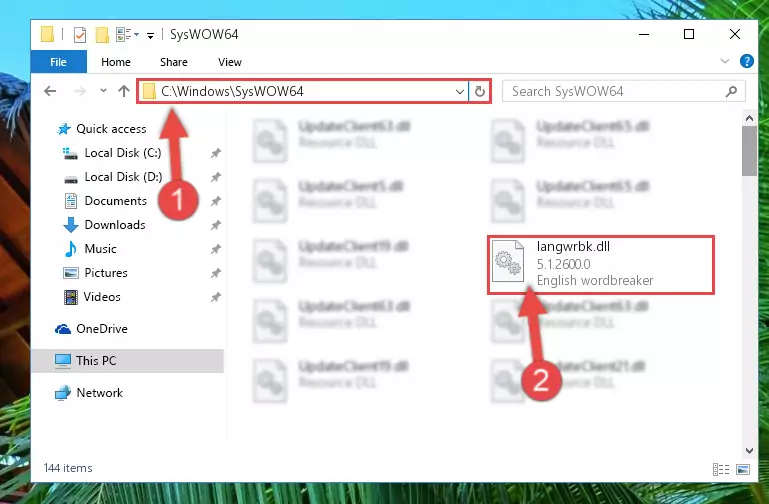Go back with the left arrow

pos(50,91)
